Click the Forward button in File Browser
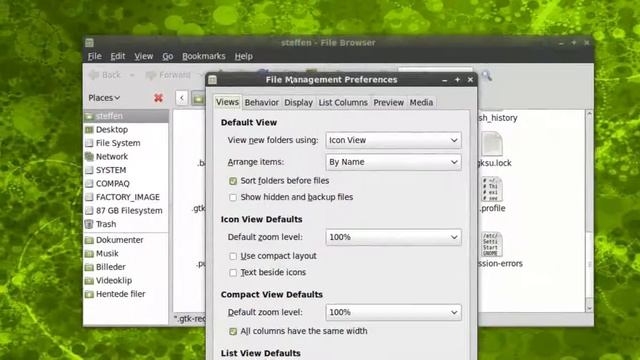Viewport: 640px width, 360px height. click(x=169, y=75)
